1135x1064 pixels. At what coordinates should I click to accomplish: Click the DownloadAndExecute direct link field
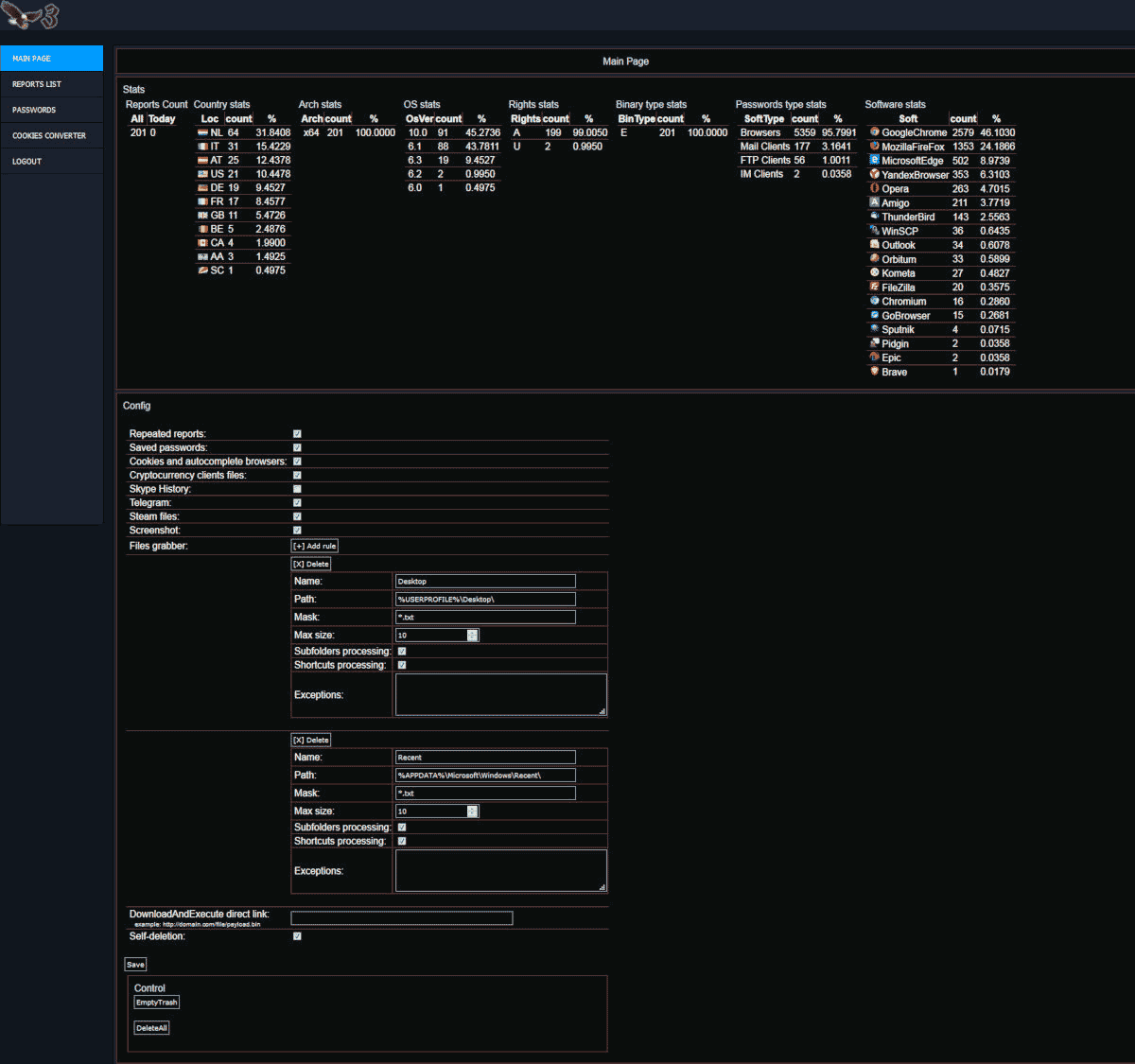click(x=401, y=917)
